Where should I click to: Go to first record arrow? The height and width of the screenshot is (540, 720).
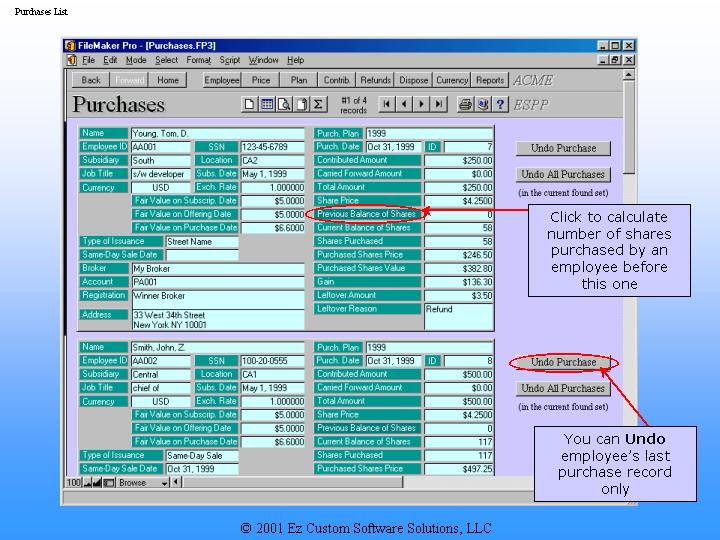tap(387, 104)
